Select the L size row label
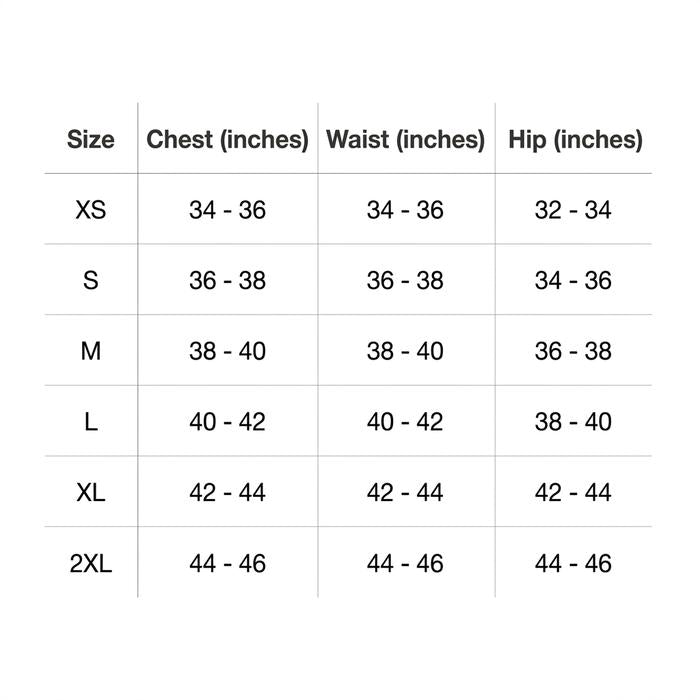 click(x=91, y=421)
